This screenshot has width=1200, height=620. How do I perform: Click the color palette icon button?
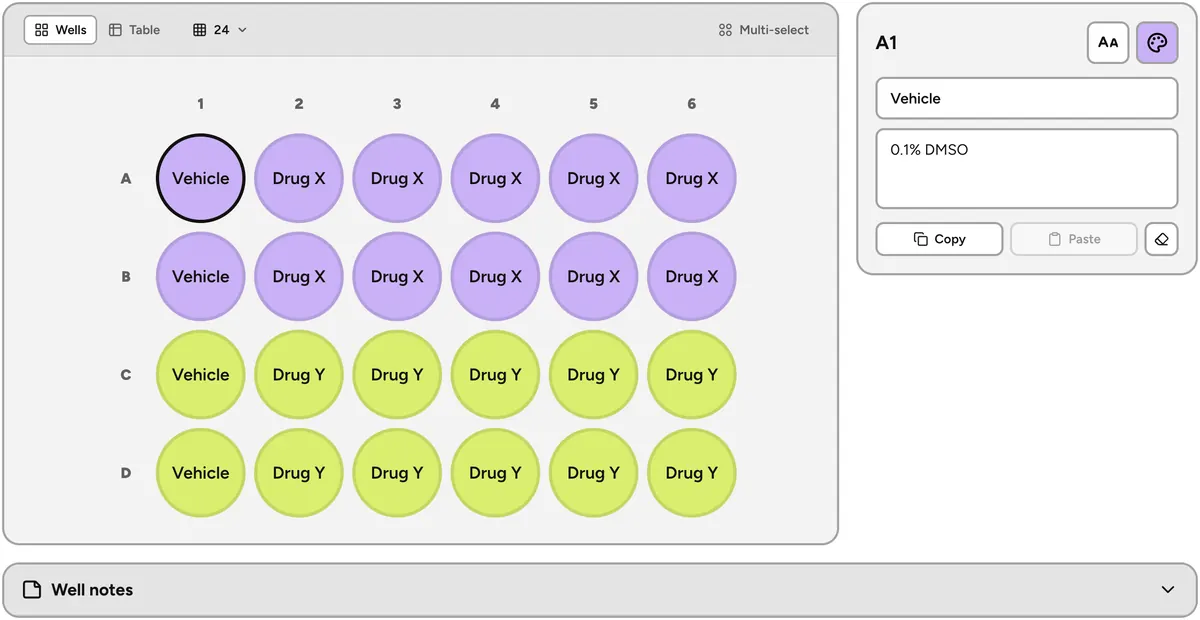pyautogui.click(x=1157, y=43)
